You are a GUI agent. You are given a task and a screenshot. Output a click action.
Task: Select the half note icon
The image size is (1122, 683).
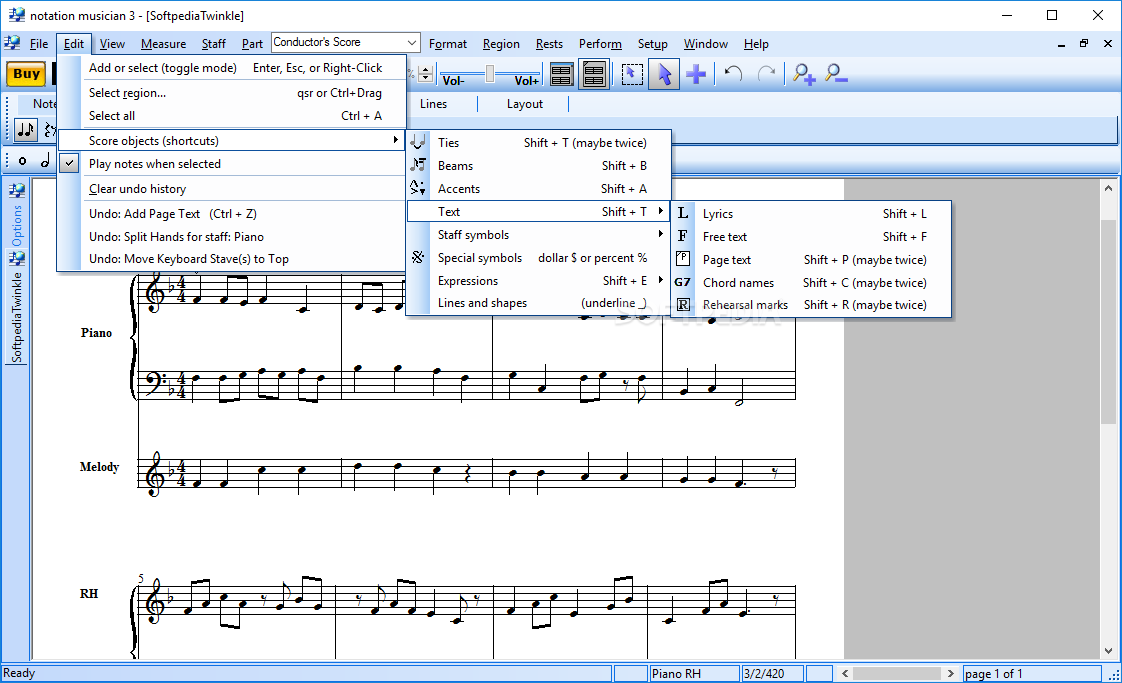[x=45, y=161]
